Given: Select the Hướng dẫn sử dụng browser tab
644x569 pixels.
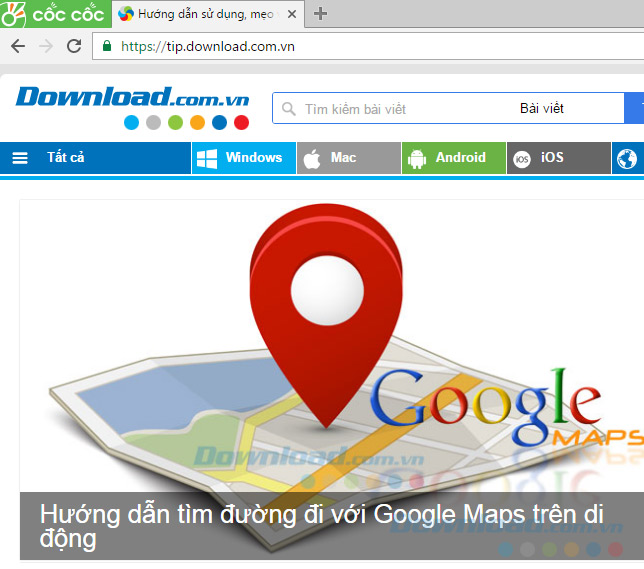Looking at the screenshot, I should [x=207, y=14].
